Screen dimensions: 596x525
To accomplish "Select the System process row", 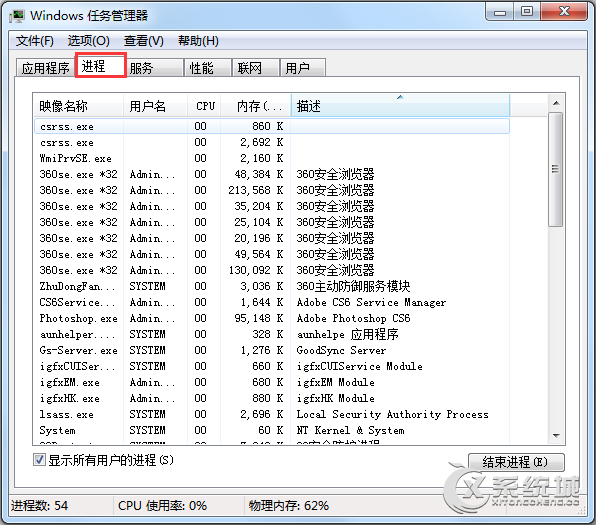I will [x=272, y=430].
